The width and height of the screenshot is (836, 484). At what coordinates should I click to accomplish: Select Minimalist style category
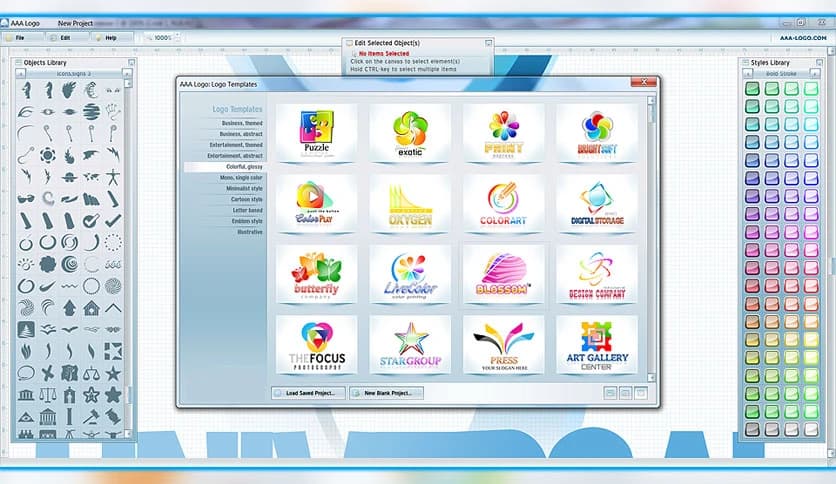click(244, 189)
